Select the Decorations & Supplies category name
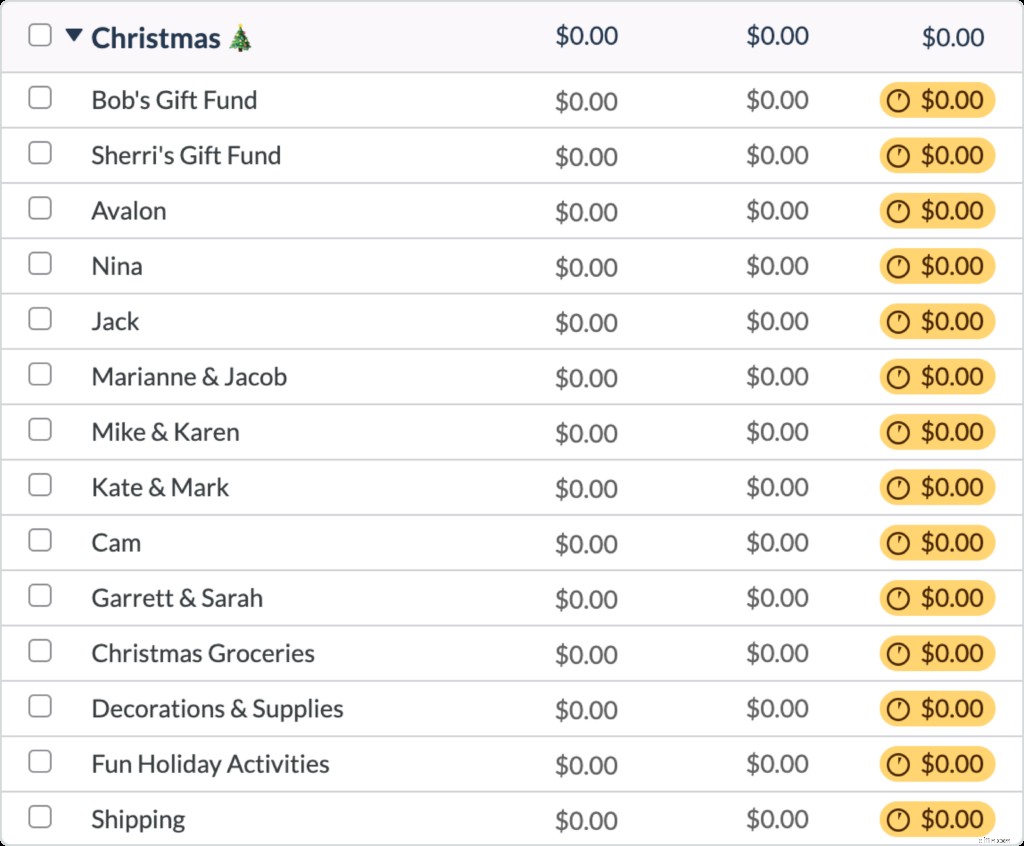This screenshot has width=1024, height=846. (217, 708)
